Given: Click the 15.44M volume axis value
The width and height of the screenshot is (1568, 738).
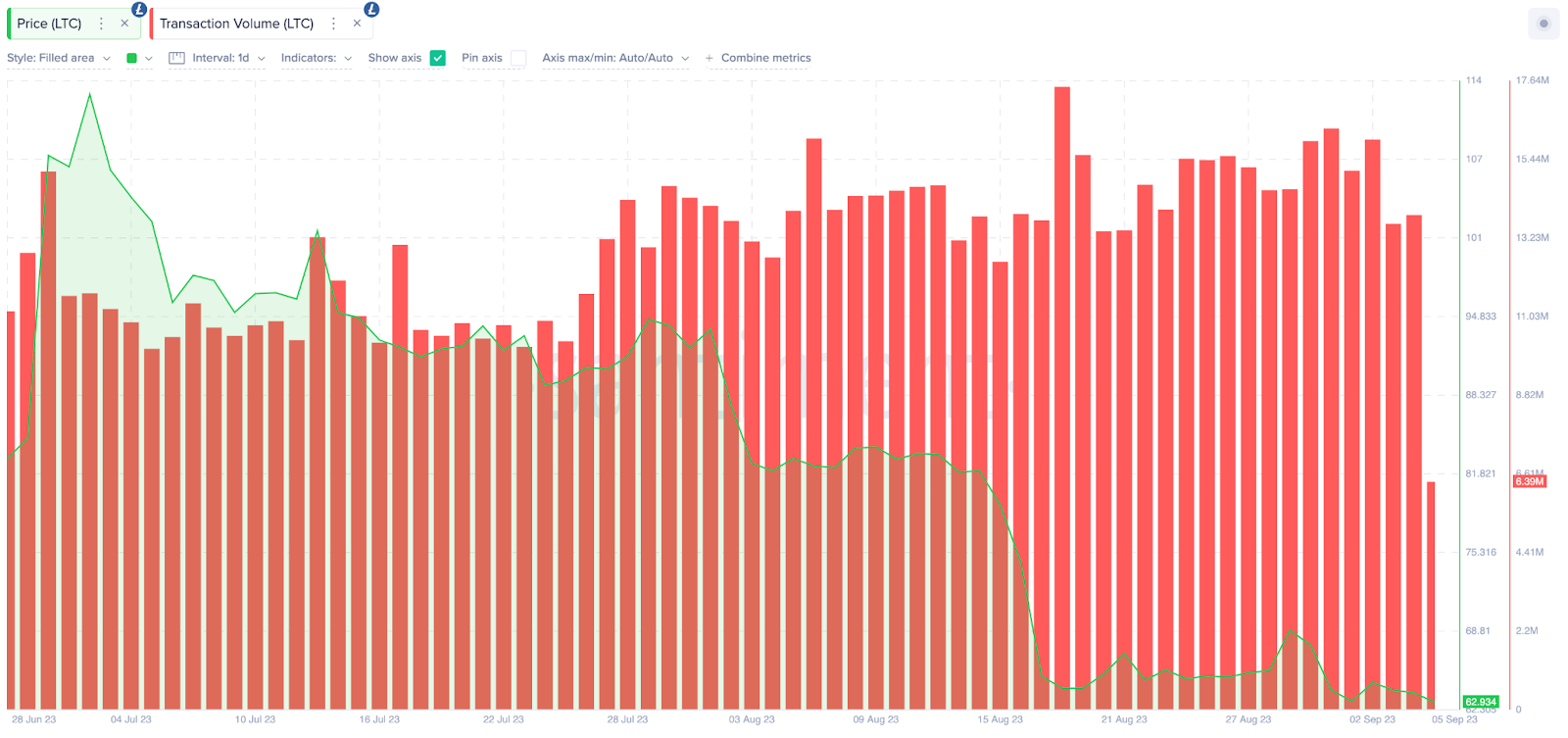Looking at the screenshot, I should pyautogui.click(x=1533, y=159).
